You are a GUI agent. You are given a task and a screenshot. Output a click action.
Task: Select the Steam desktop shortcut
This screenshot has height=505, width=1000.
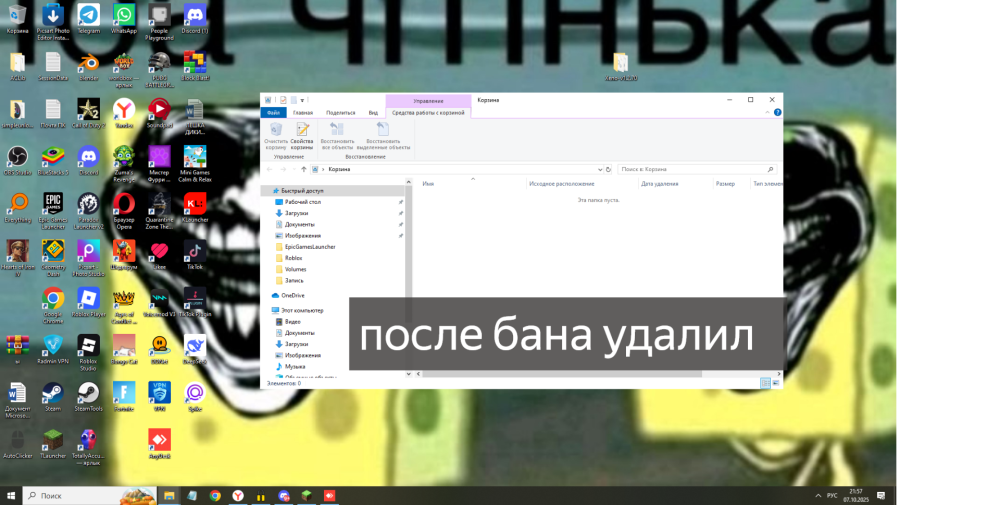click(x=53, y=396)
